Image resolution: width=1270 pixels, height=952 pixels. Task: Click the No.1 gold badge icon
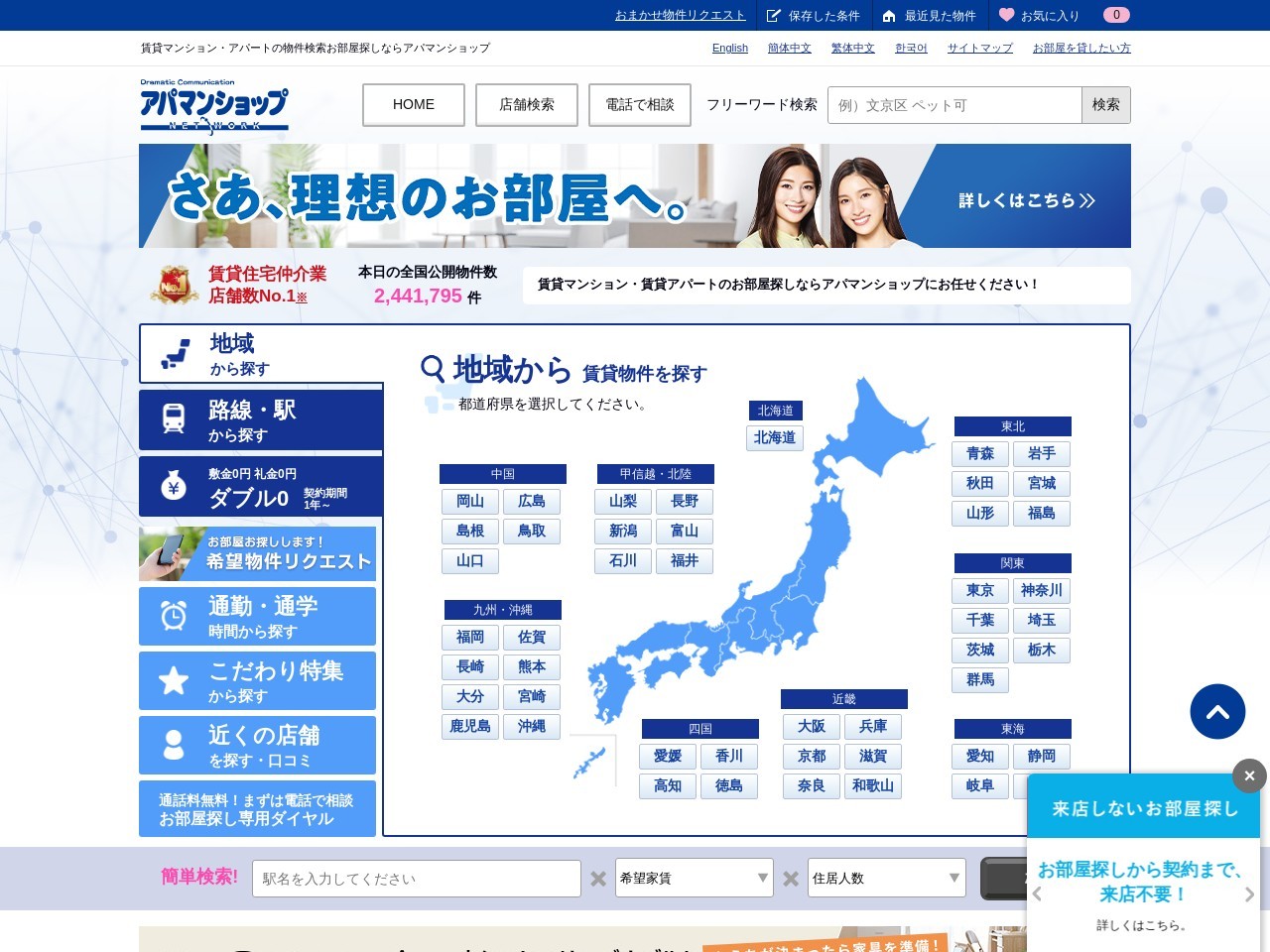click(x=175, y=285)
